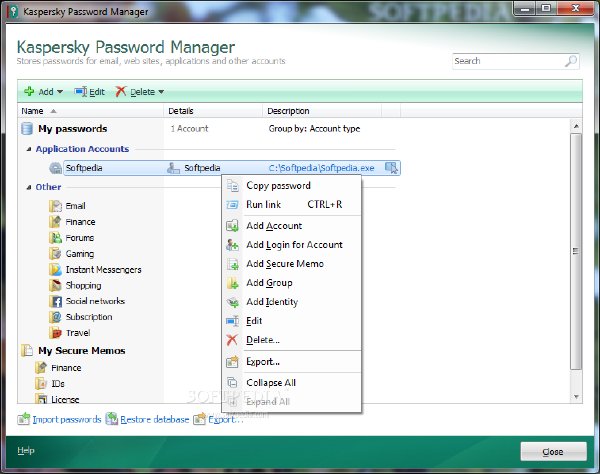Click the Kaspersky key icon in title bar
Viewport: 600px width, 474px height.
[x=13, y=12]
